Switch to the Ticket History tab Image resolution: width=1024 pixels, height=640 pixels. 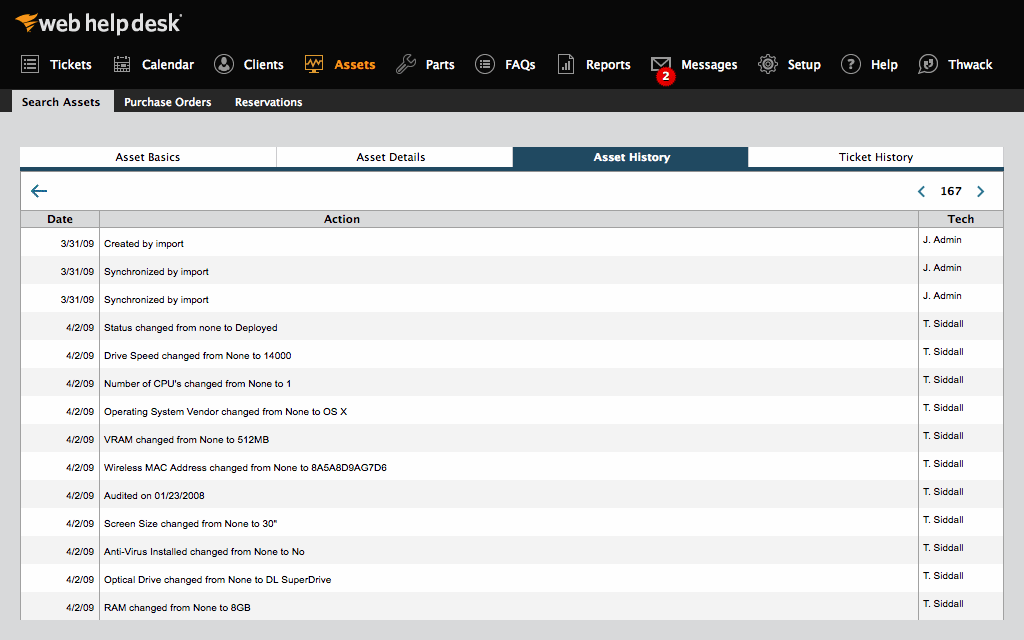(x=874, y=157)
